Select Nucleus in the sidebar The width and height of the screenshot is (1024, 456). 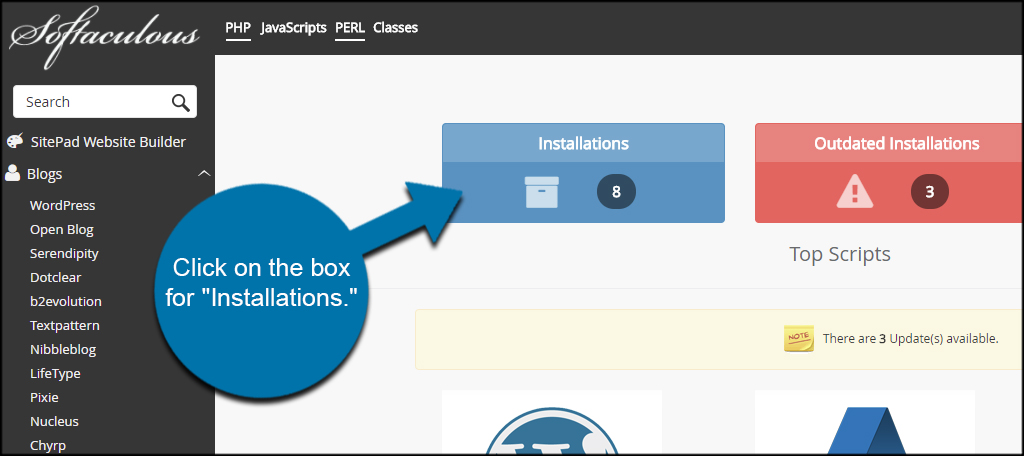54,421
